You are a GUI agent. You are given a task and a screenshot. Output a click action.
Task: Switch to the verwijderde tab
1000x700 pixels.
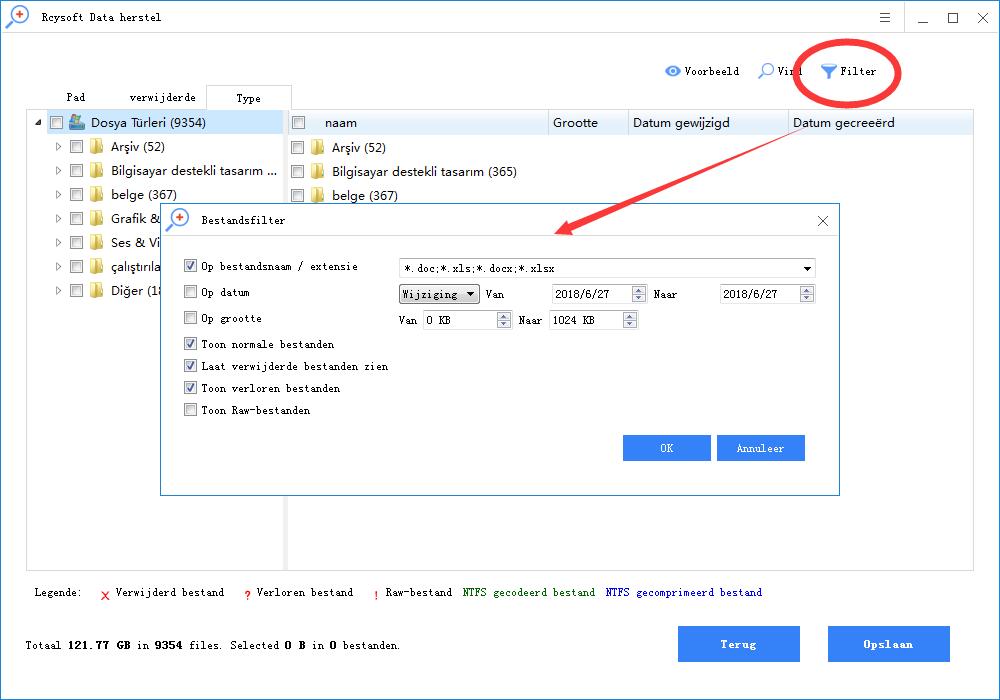(162, 98)
